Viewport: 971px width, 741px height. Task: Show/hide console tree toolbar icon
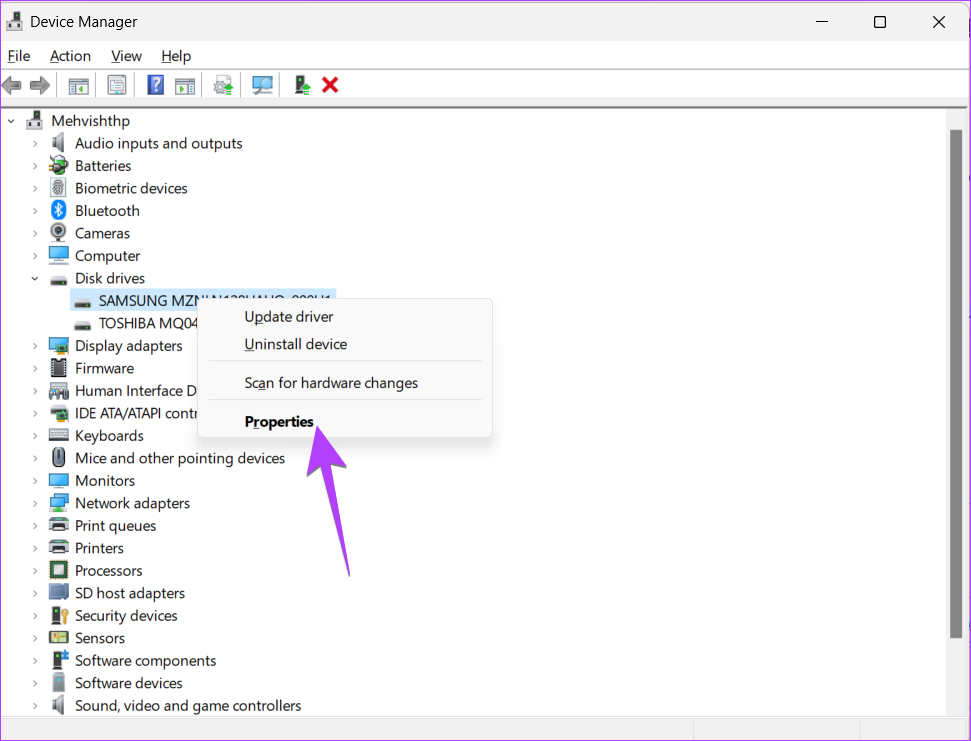pyautogui.click(x=79, y=85)
